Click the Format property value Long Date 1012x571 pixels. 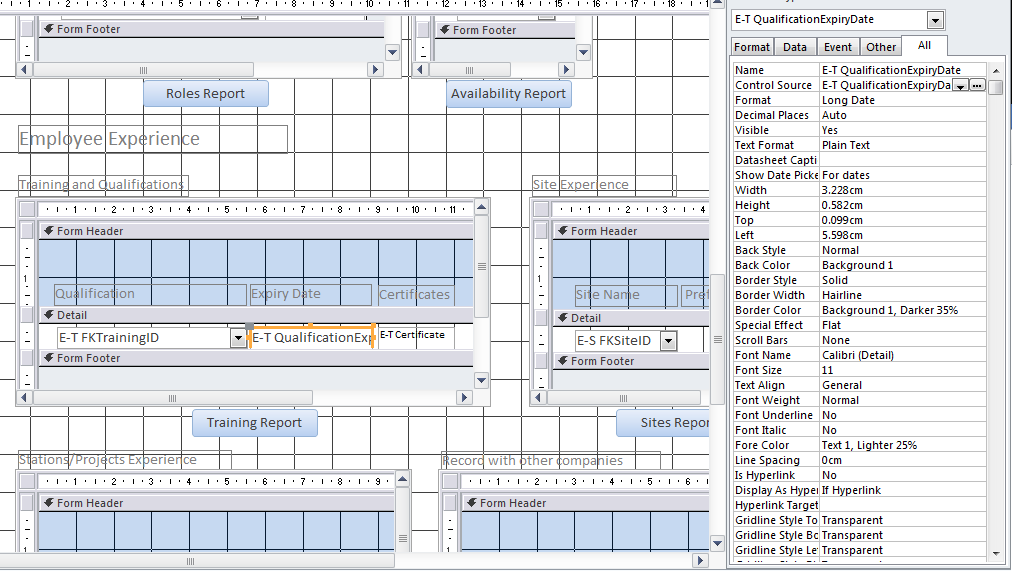click(903, 100)
